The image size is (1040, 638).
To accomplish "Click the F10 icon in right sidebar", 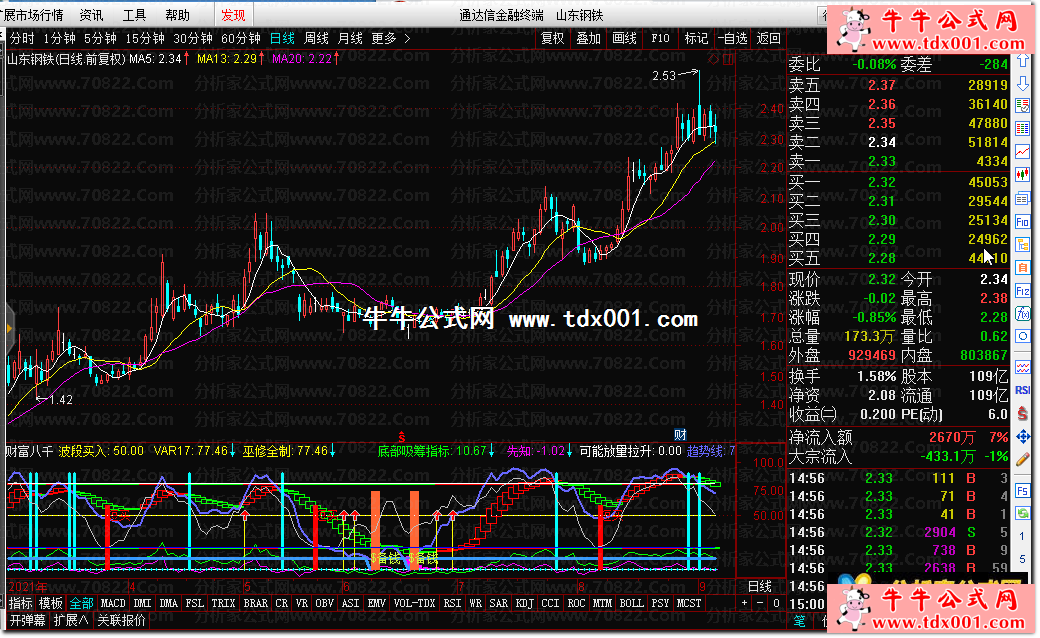I will [1022, 222].
